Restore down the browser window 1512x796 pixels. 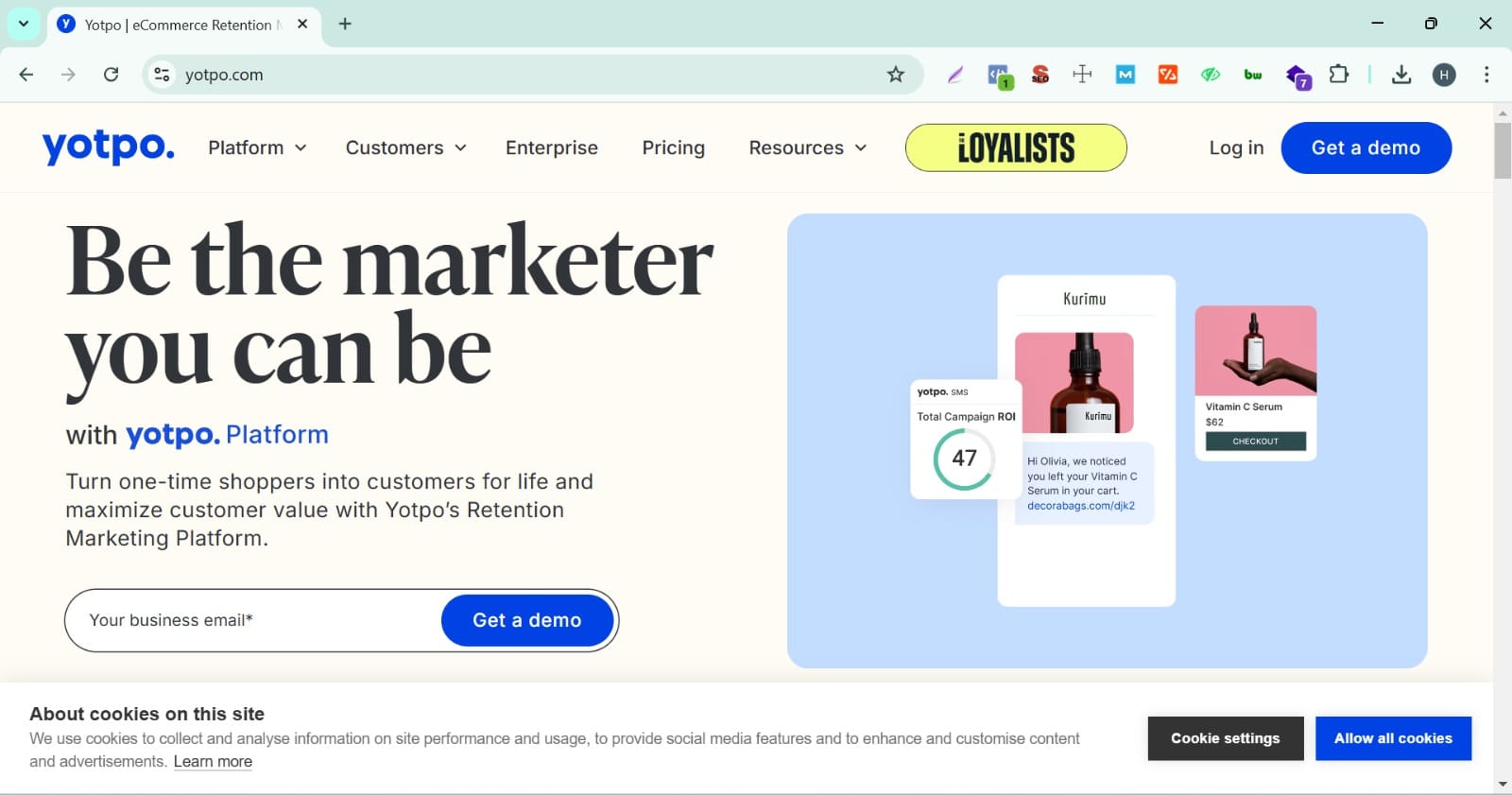point(1431,24)
